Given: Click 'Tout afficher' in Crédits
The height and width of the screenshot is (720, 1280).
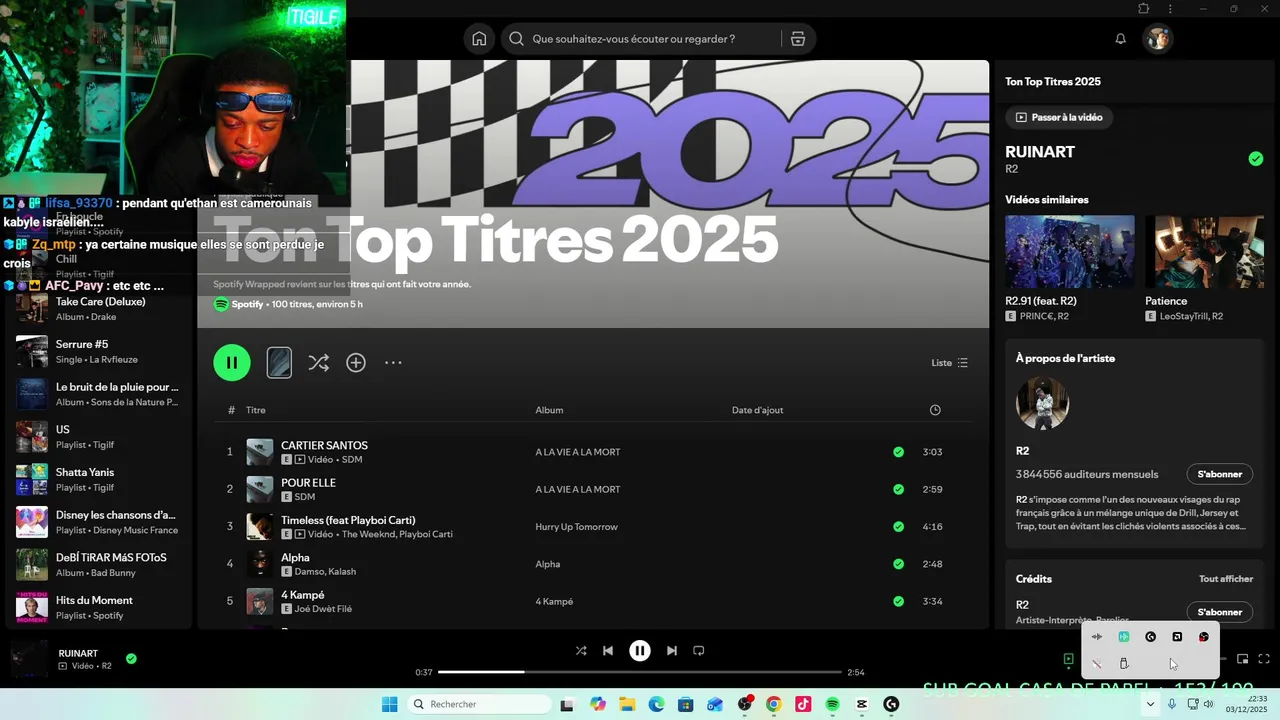Looking at the screenshot, I should [x=1226, y=579].
